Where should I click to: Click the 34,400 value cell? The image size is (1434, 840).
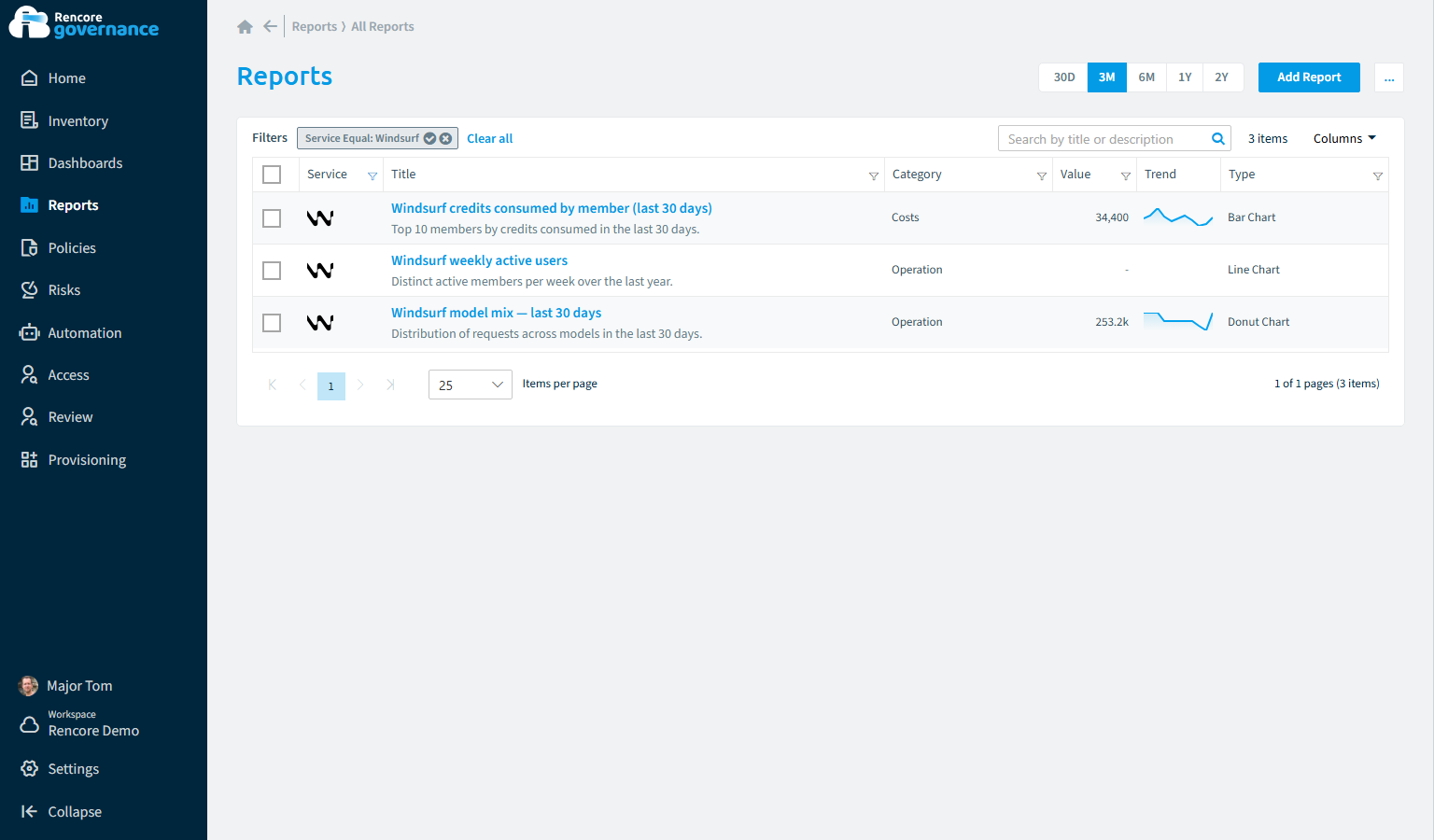[1112, 217]
